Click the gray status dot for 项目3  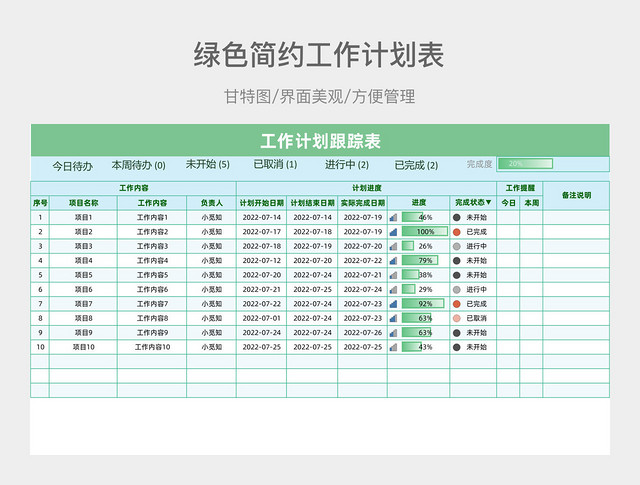[457, 246]
